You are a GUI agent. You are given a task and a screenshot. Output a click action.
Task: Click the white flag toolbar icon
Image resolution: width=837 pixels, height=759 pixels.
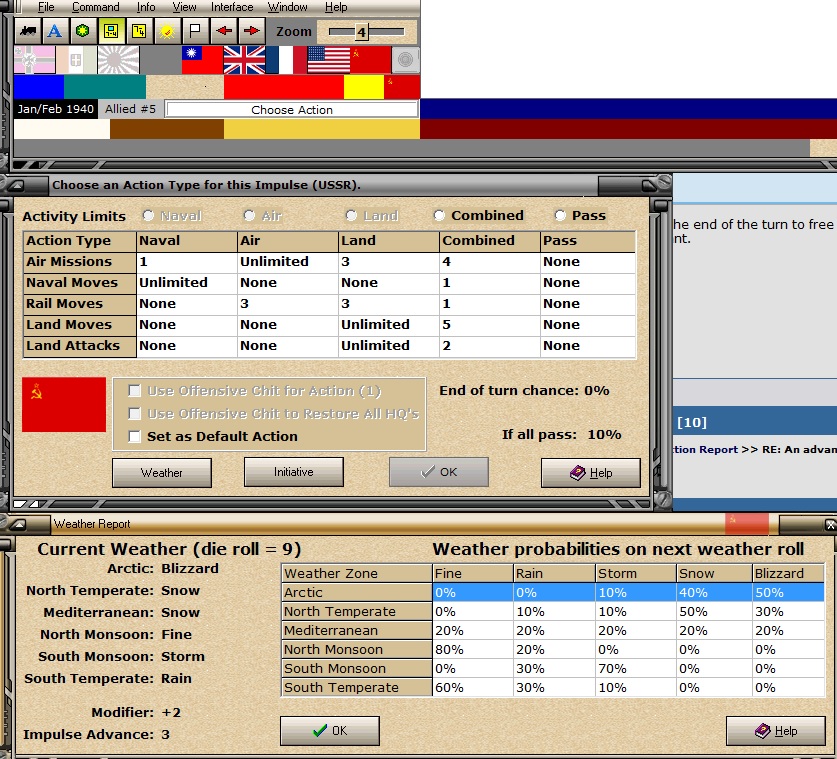click(x=195, y=31)
